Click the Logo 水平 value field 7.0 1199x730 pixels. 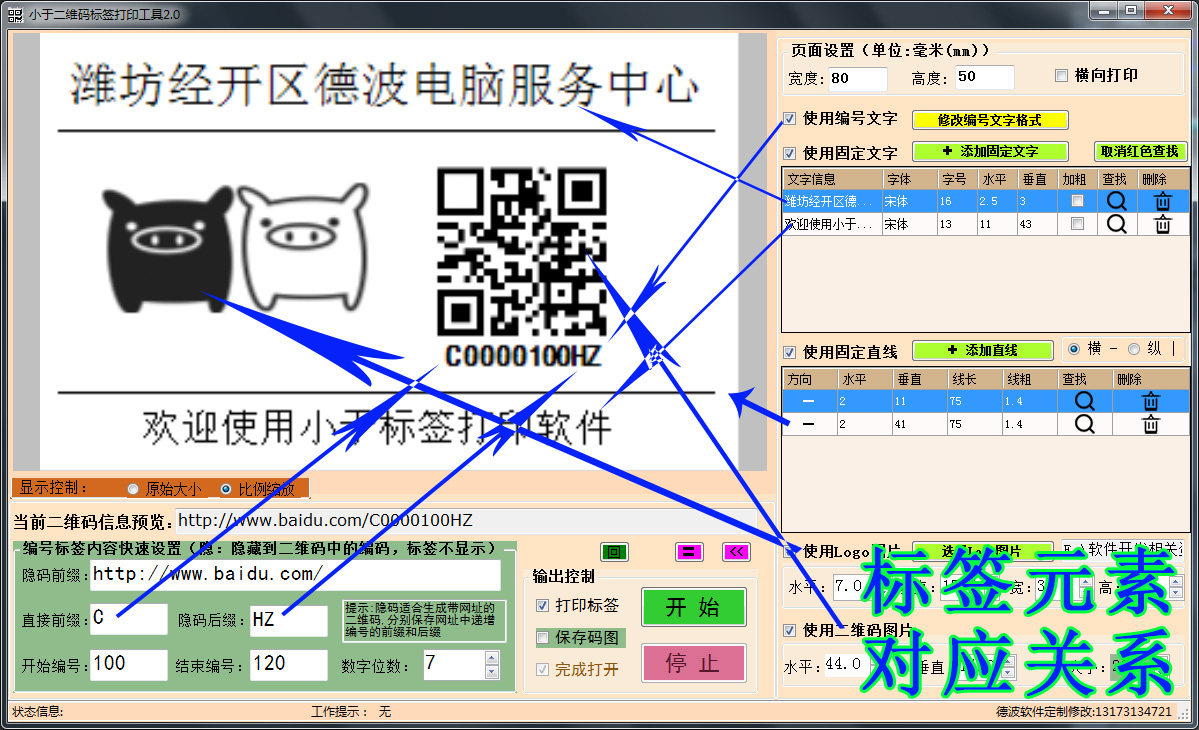pos(848,586)
